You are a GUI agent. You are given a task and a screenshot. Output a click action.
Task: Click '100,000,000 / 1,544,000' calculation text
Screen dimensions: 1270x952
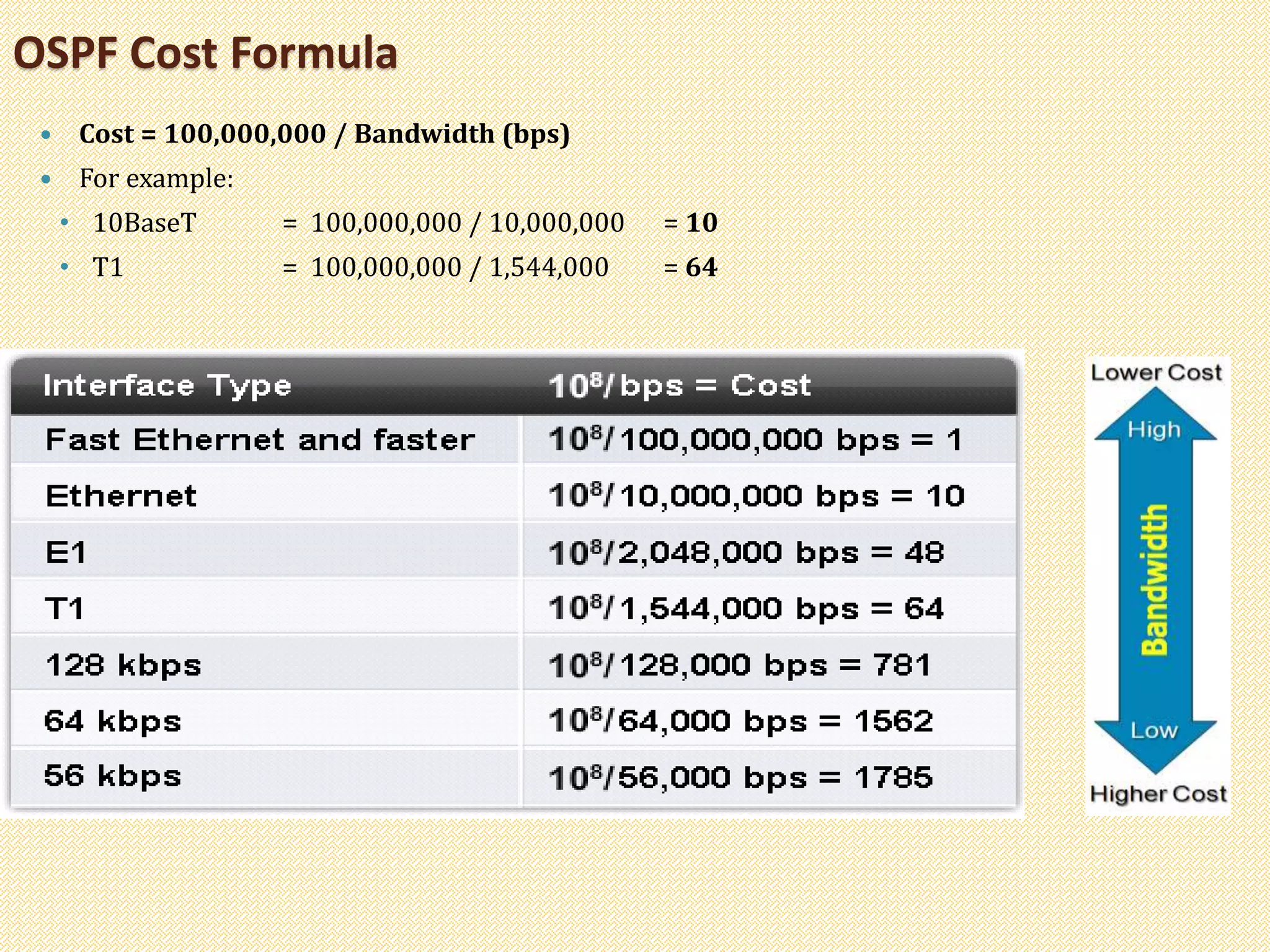pyautogui.click(x=460, y=267)
